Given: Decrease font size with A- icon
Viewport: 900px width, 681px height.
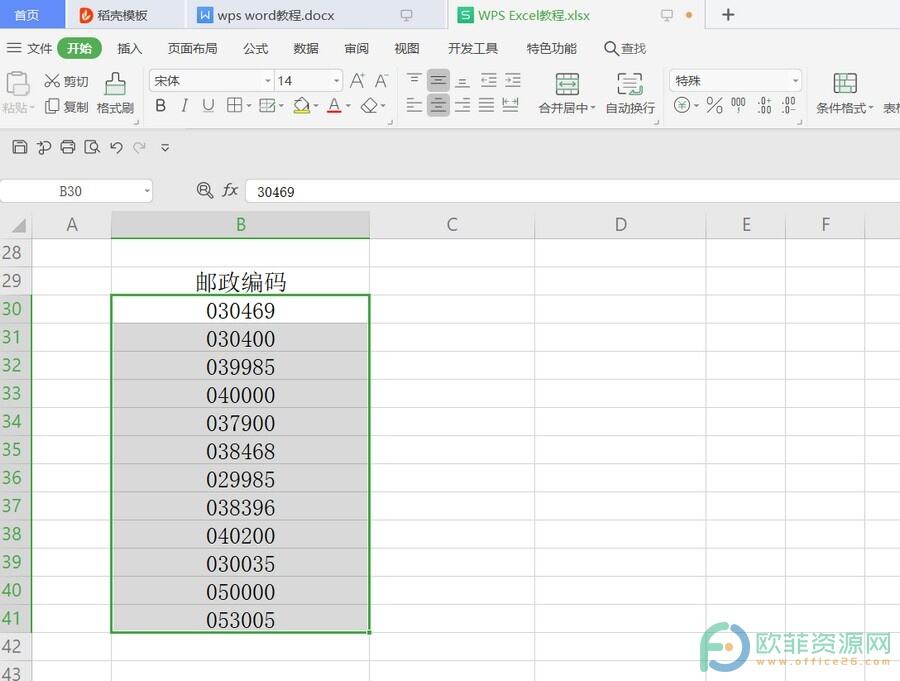Looking at the screenshot, I should coord(382,80).
